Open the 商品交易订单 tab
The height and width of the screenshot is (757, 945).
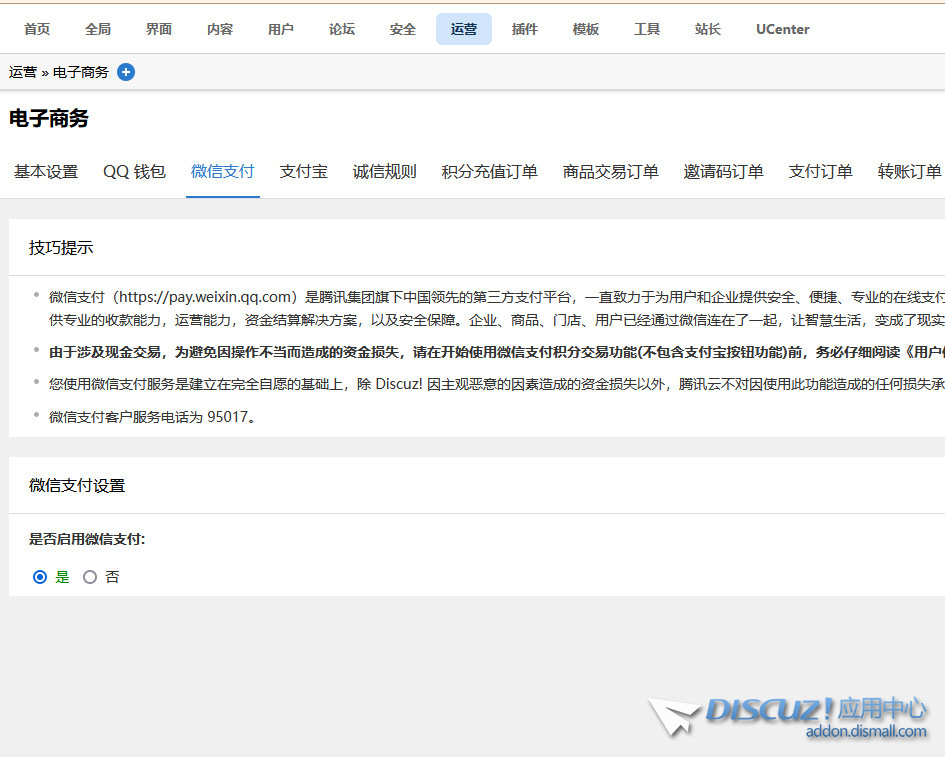coord(610,171)
